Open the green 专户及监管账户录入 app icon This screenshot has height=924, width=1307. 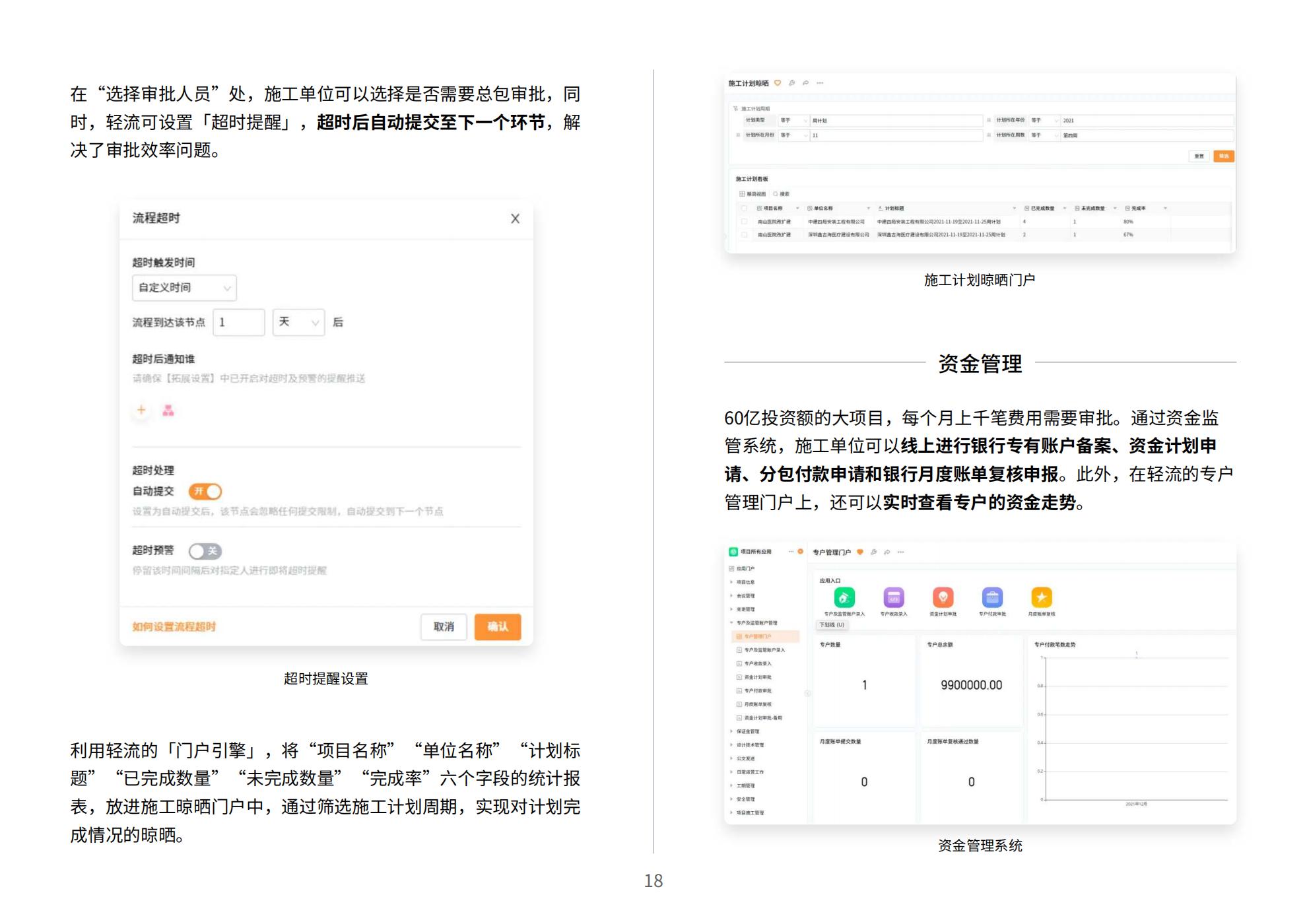pos(844,597)
